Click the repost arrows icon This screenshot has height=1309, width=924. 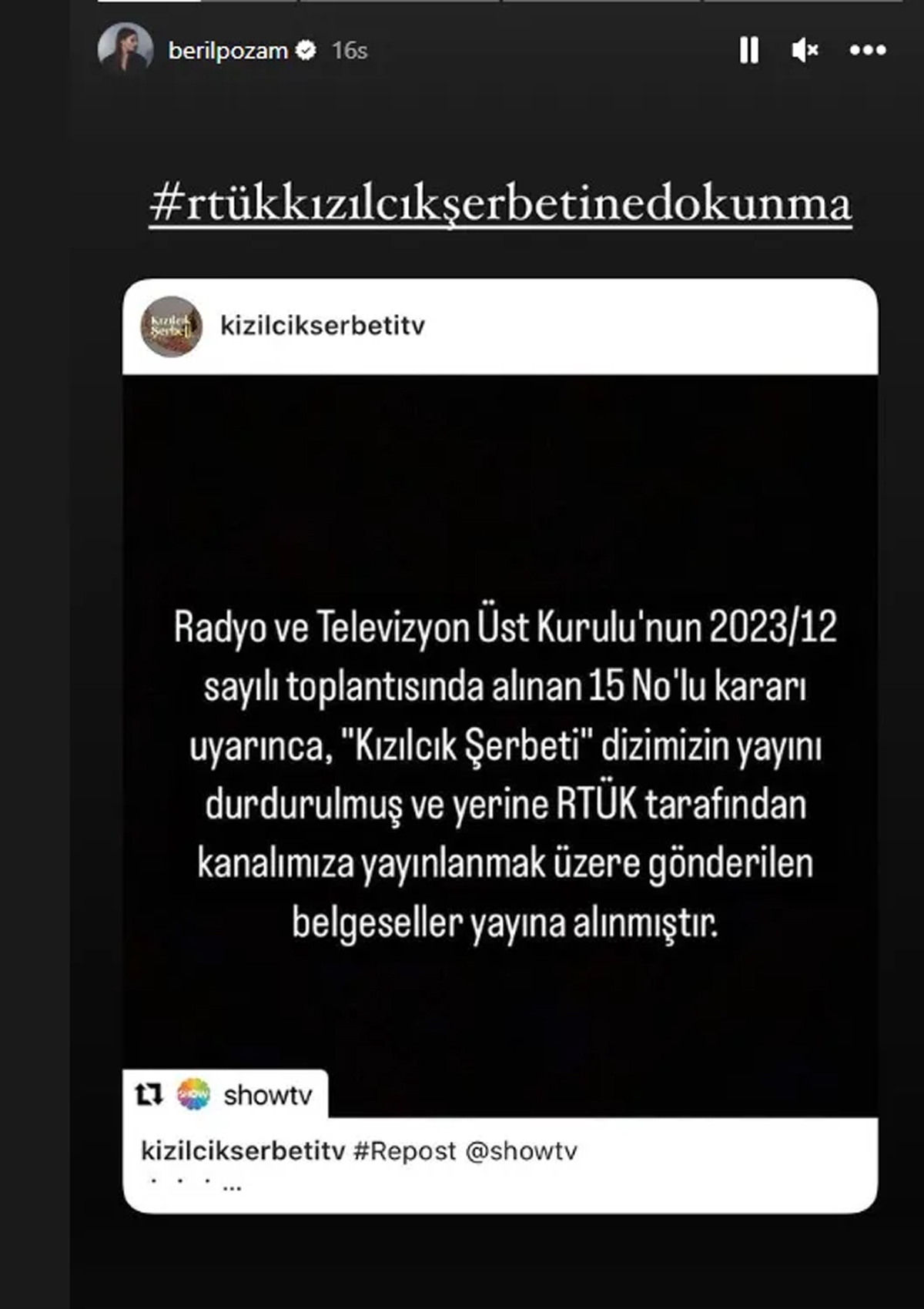click(149, 1094)
